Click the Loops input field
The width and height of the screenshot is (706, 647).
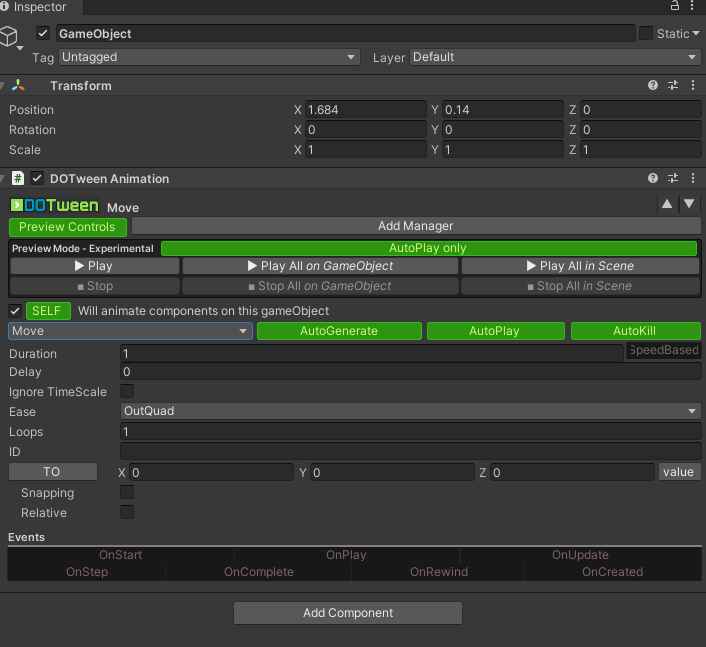[x=410, y=431]
